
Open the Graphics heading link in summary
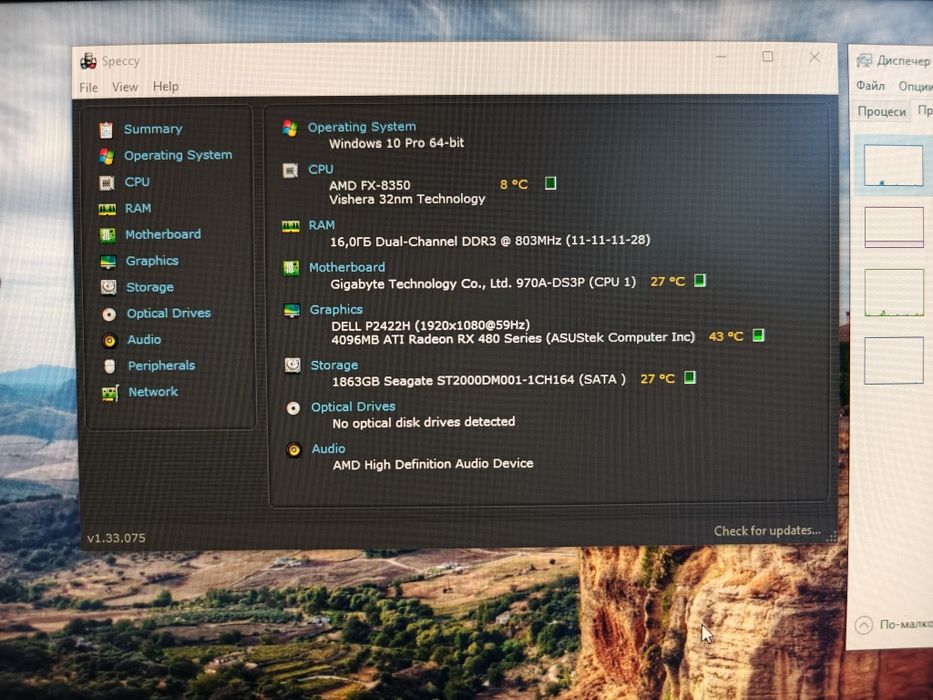point(336,310)
